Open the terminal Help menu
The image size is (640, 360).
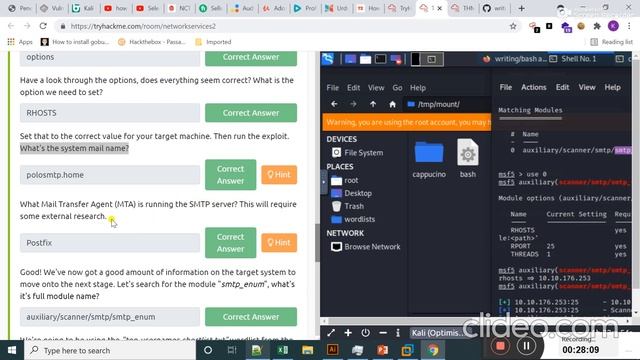pyautogui.click(x=612, y=87)
